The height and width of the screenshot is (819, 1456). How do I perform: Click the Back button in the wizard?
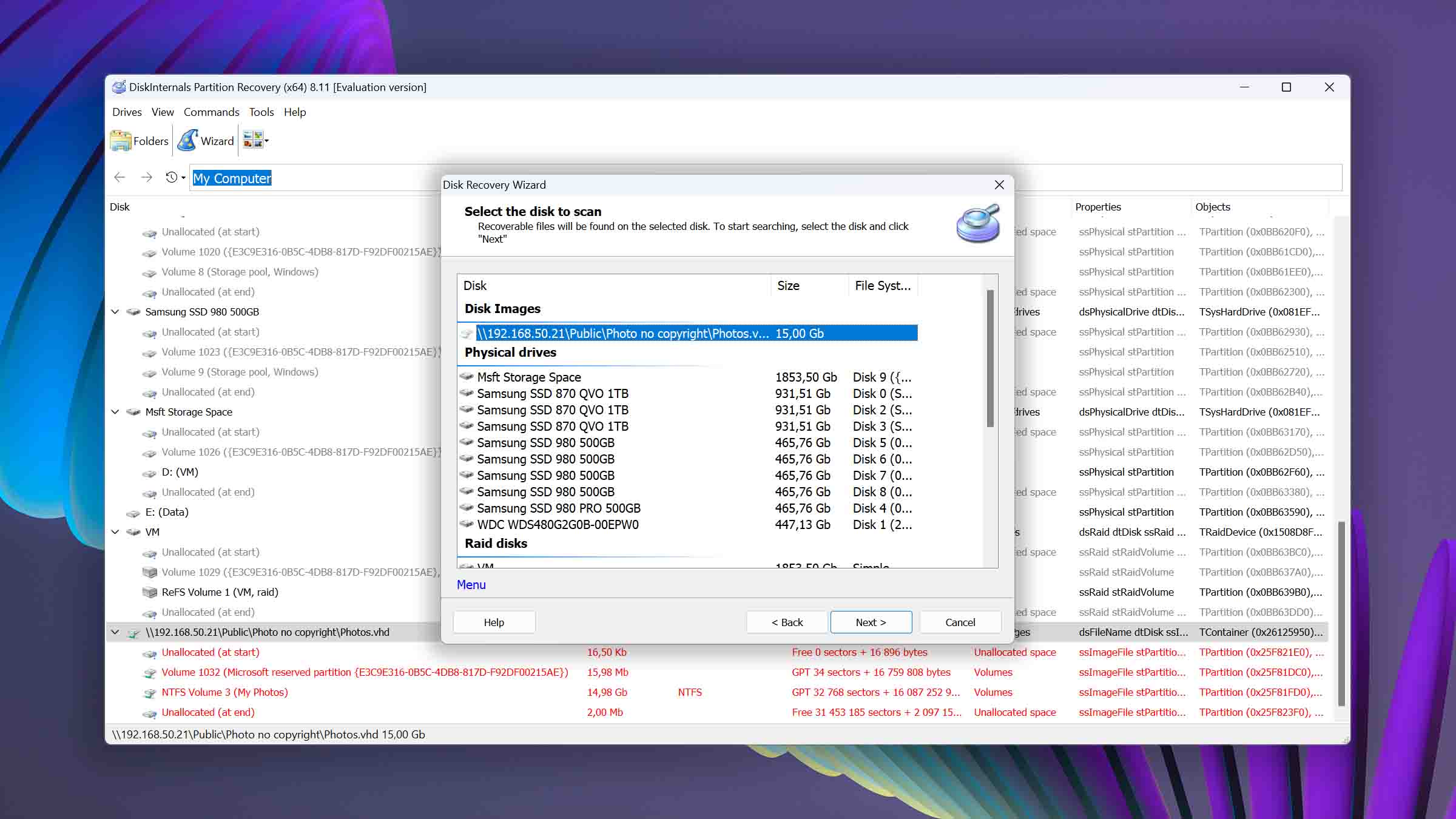click(787, 622)
